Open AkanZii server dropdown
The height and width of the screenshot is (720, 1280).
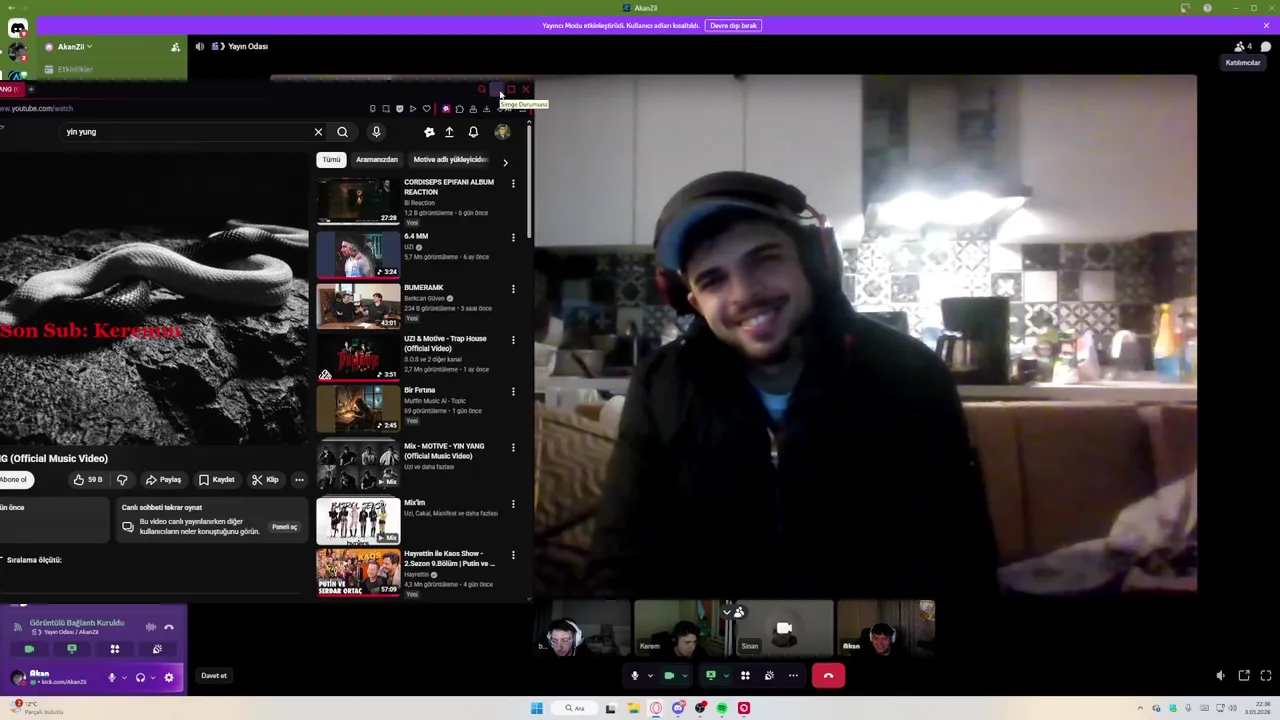click(74, 46)
